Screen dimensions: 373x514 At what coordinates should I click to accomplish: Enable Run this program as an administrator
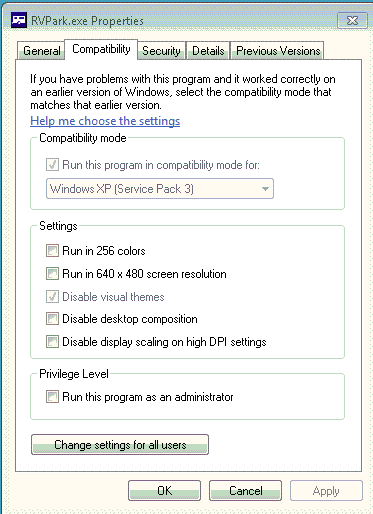(52, 397)
